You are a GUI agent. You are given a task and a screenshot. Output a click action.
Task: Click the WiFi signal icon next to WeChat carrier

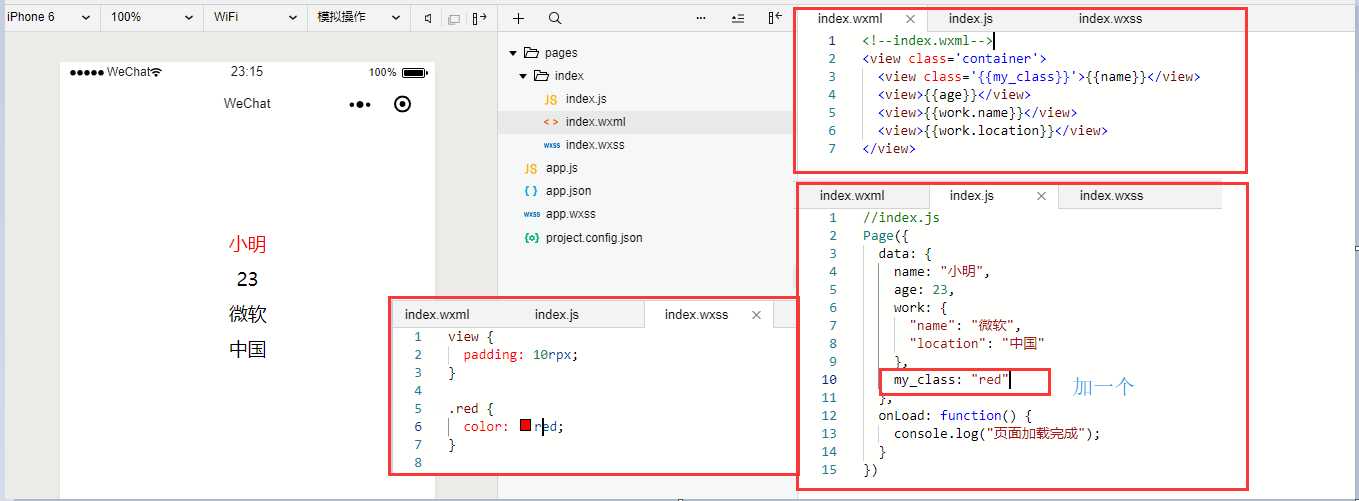(x=156, y=72)
